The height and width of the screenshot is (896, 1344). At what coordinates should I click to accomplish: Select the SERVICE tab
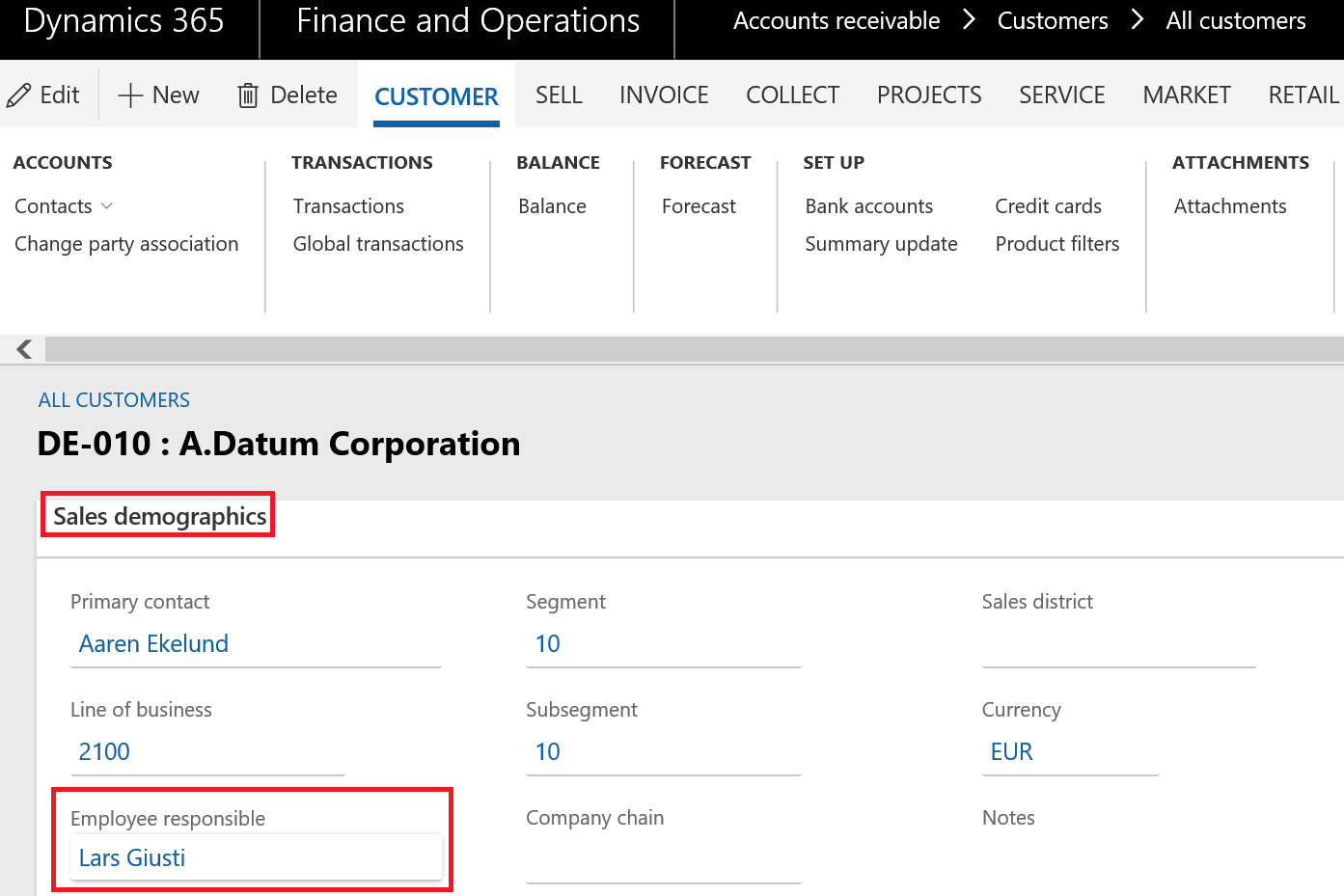[x=1062, y=95]
